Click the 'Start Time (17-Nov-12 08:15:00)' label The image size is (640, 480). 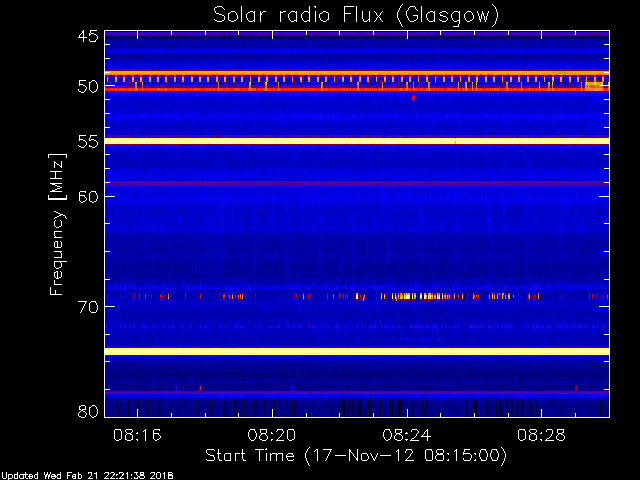coord(356,456)
